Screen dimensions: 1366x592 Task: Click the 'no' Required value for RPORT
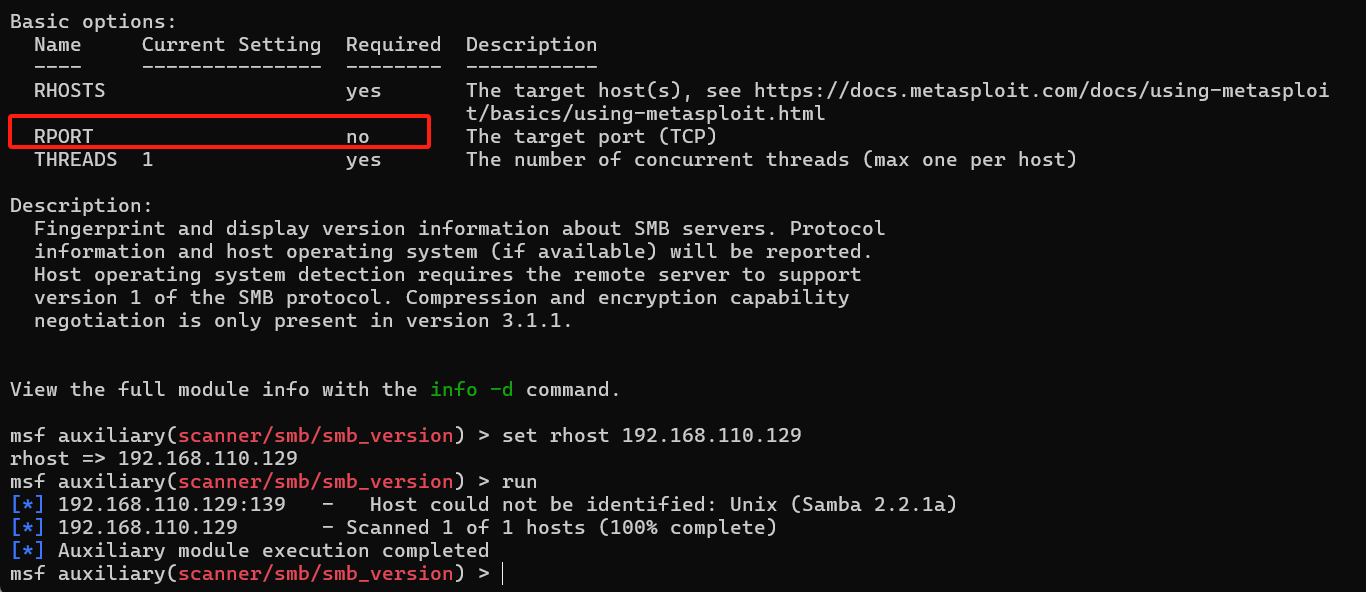point(358,136)
